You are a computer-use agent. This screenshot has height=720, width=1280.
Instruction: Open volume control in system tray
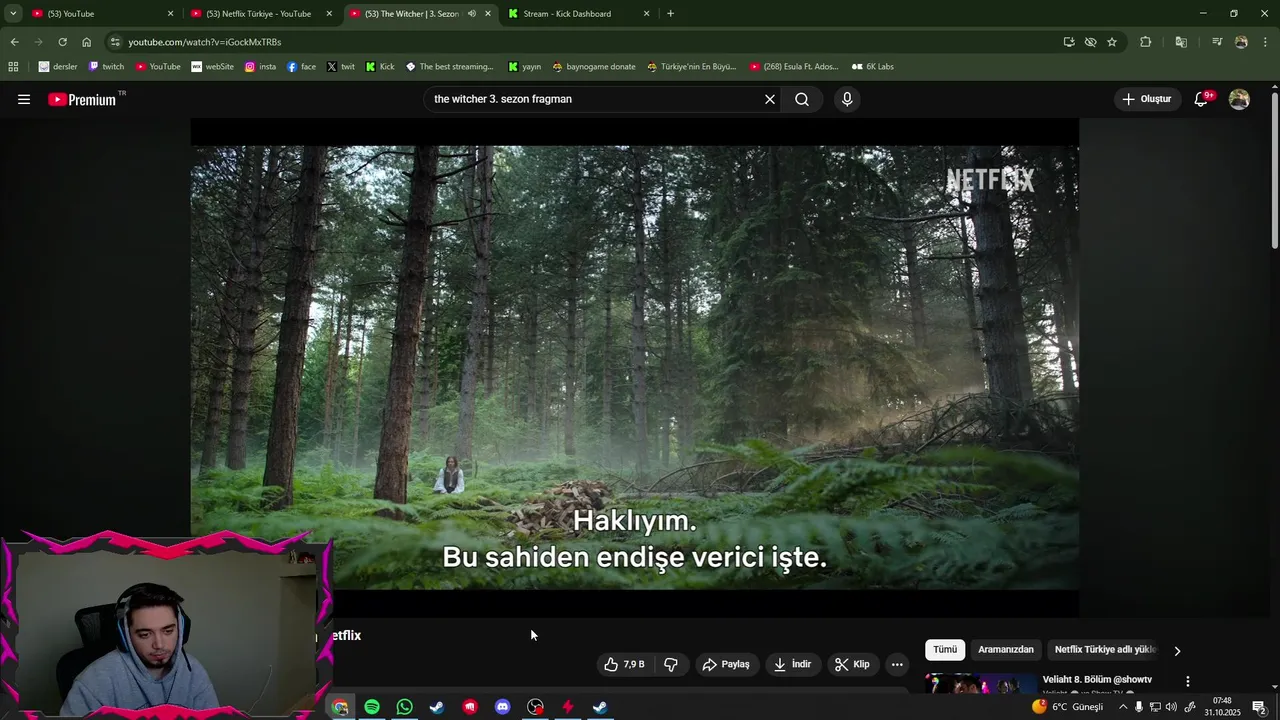[x=1171, y=707]
